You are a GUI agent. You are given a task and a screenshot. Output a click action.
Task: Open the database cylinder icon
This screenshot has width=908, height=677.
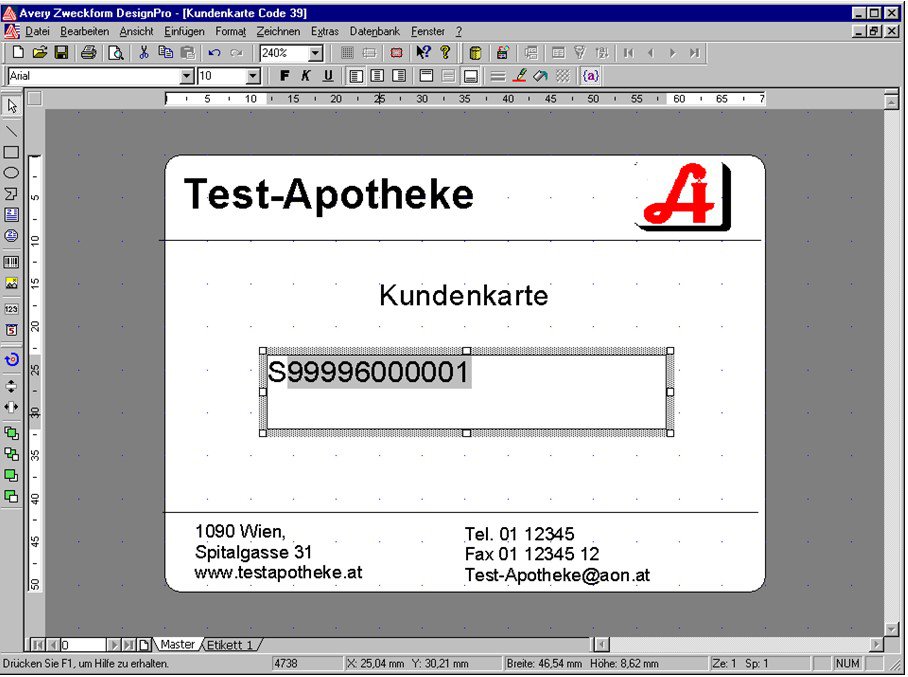[476, 53]
